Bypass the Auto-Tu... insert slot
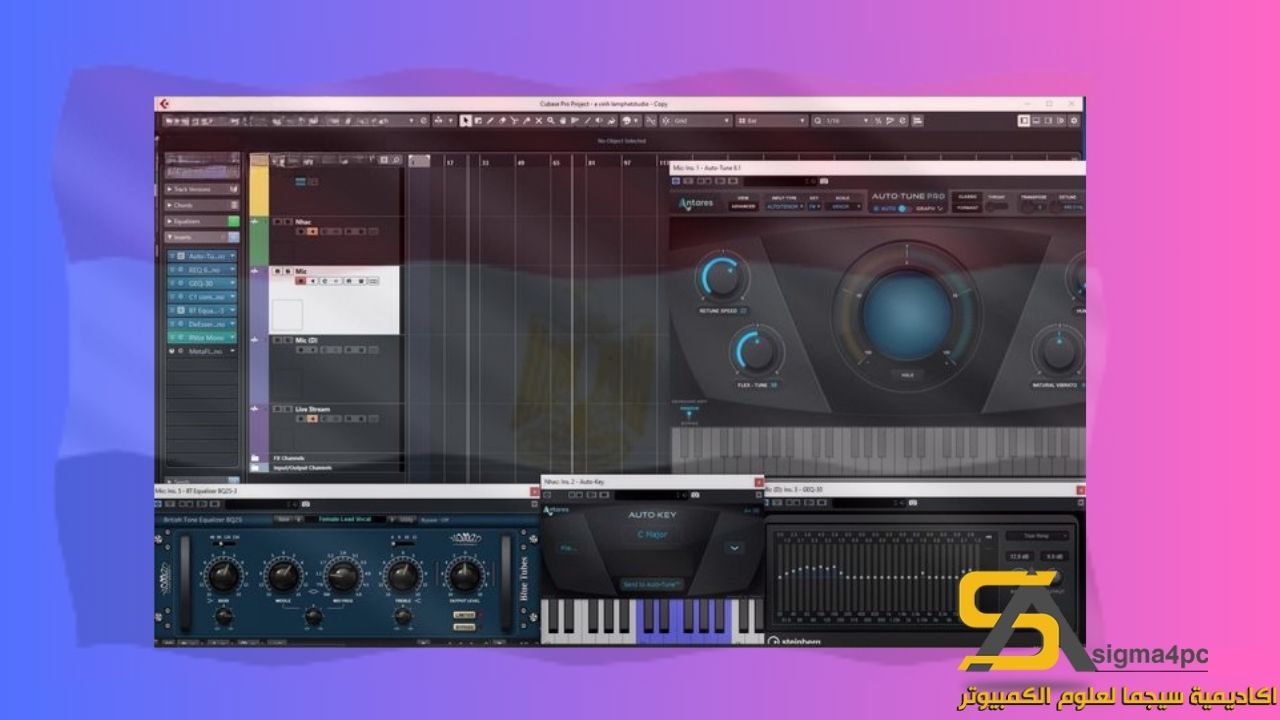 click(172, 256)
